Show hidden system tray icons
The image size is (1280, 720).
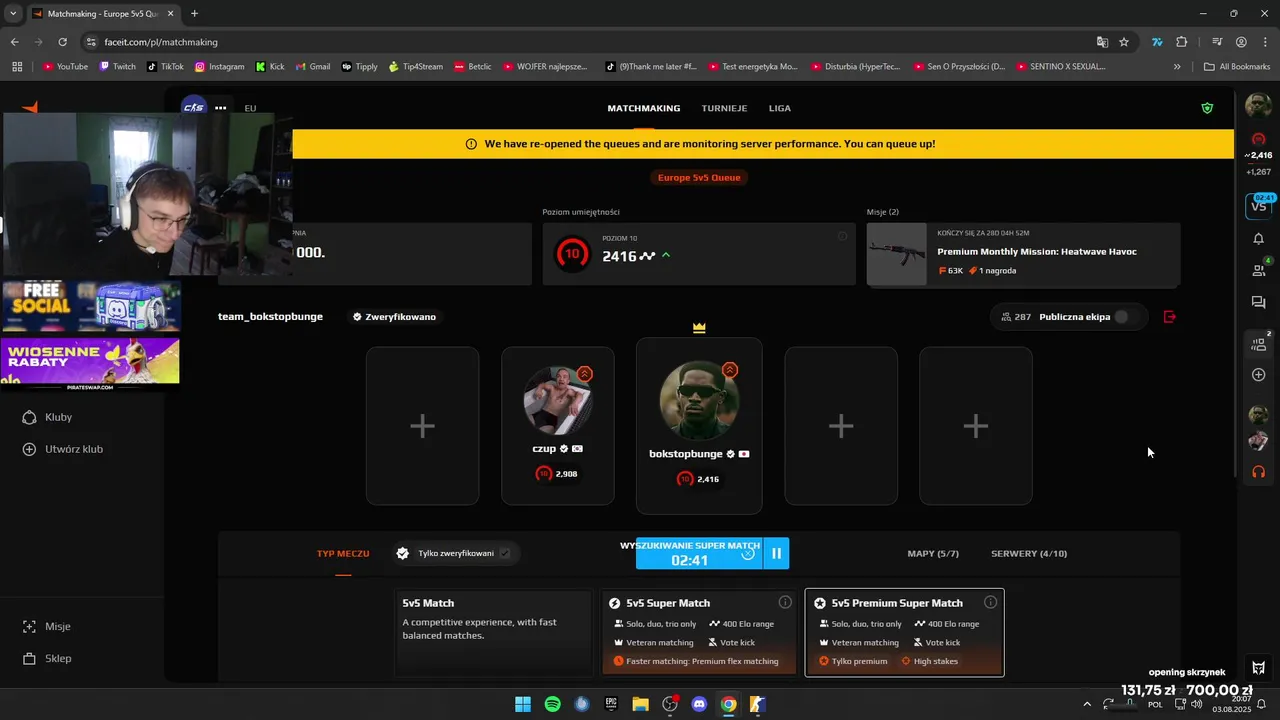pos(1087,704)
